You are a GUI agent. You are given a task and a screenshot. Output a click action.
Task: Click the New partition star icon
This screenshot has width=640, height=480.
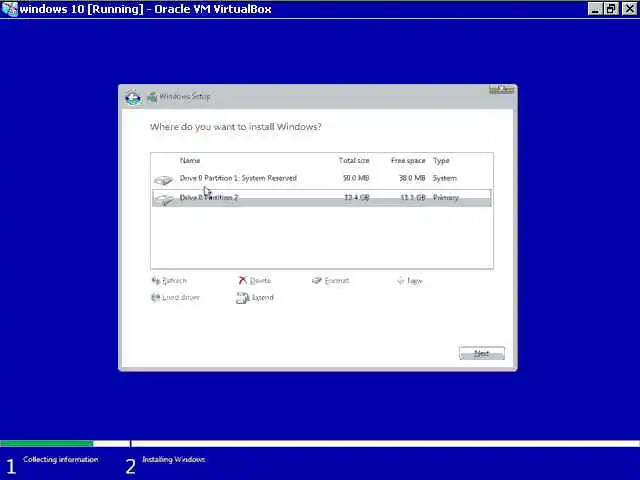point(400,281)
